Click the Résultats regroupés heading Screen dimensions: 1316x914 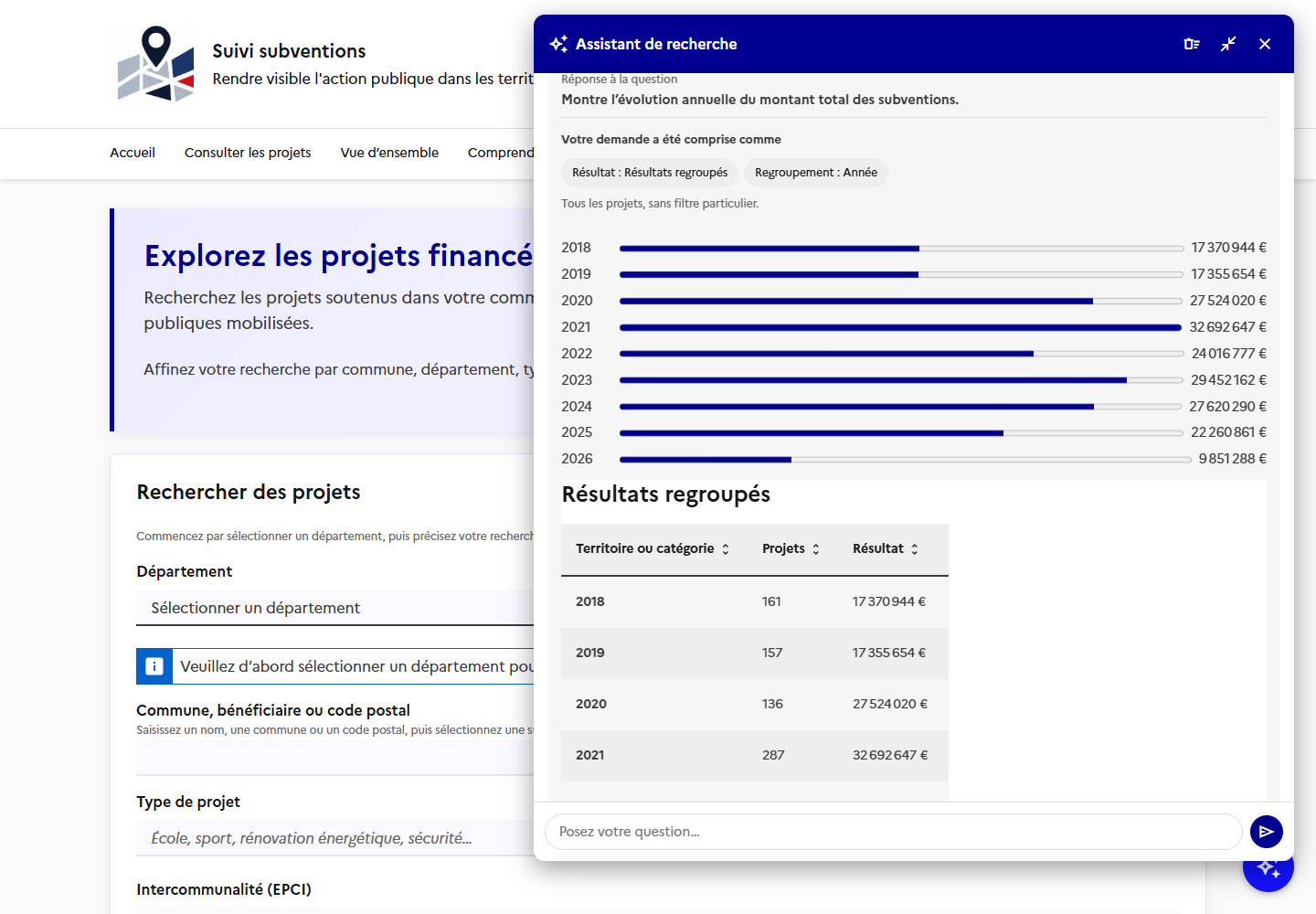click(x=666, y=494)
